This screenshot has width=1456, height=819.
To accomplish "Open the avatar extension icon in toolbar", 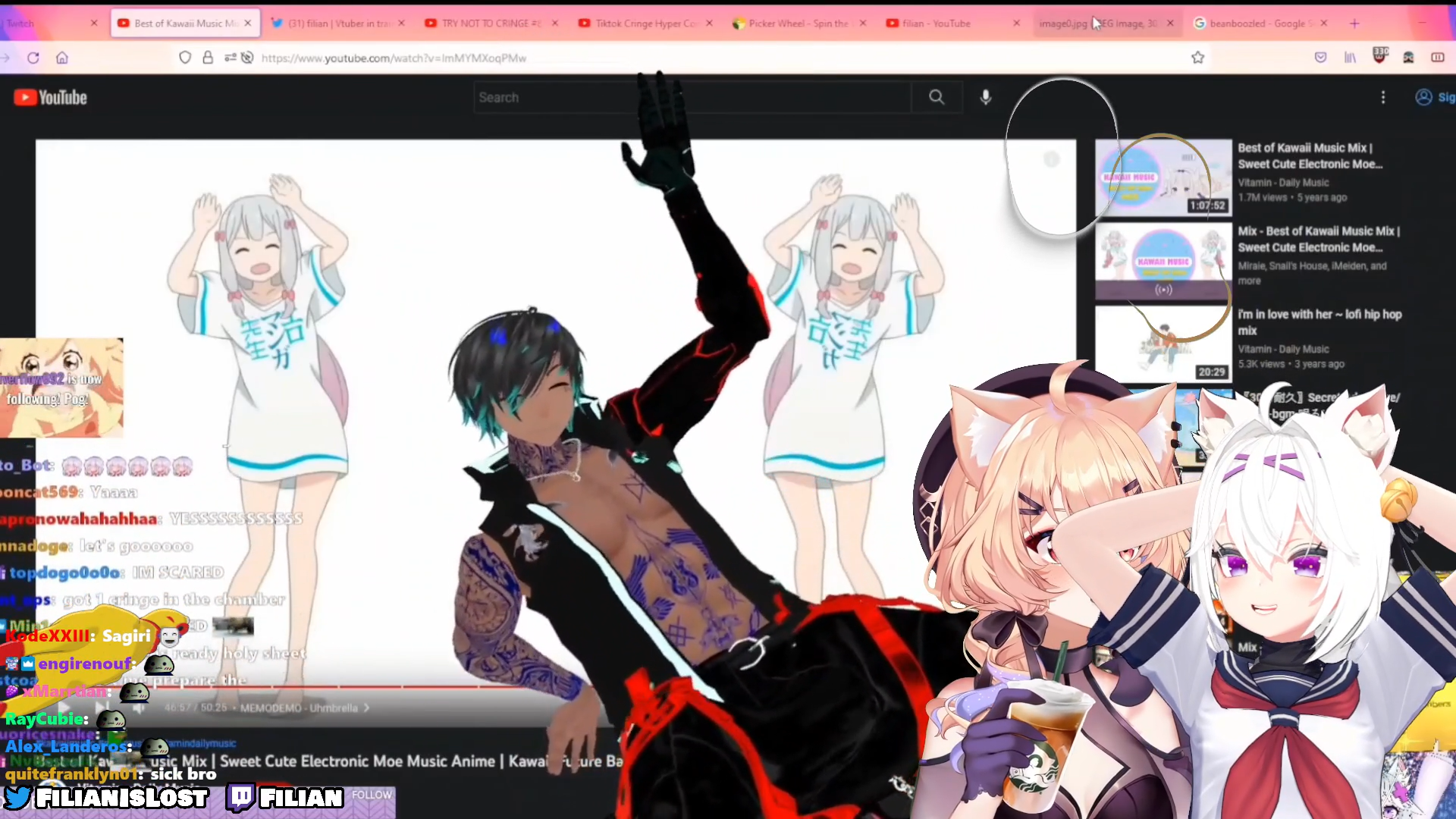I will pos(1408,58).
